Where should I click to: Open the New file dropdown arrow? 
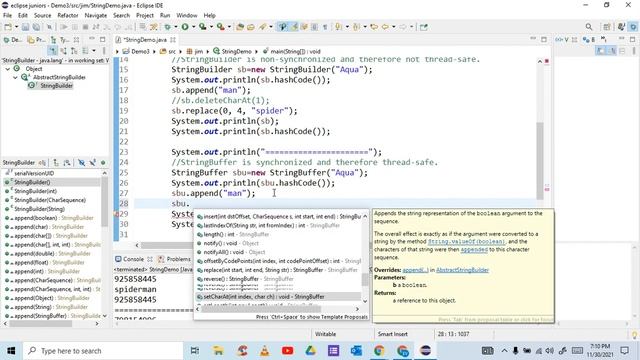click(x=16, y=27)
